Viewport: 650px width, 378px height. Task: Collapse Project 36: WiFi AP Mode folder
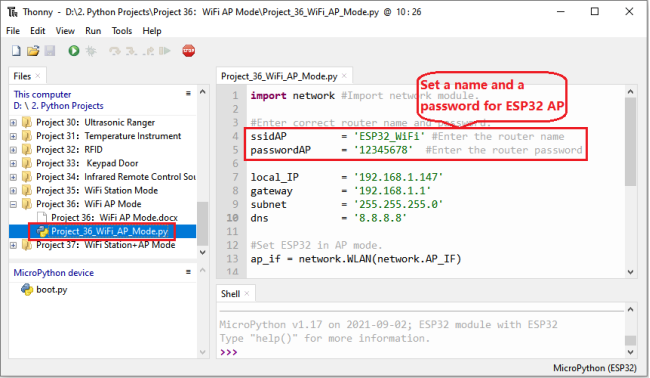pos(13,204)
